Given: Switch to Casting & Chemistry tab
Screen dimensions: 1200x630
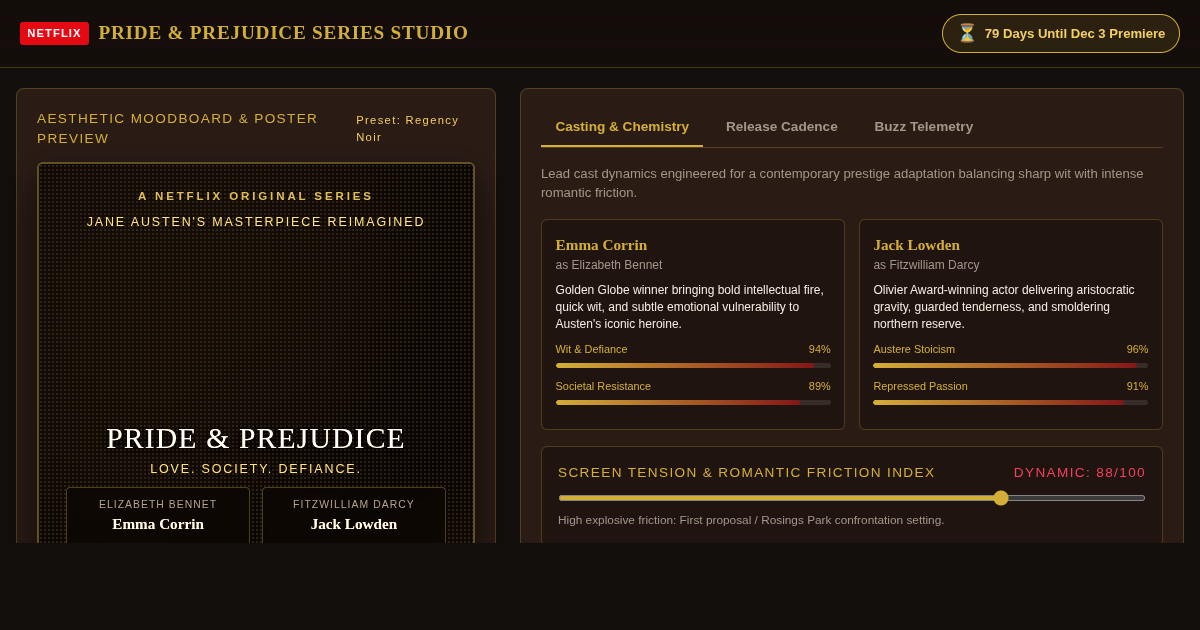Looking at the screenshot, I should click(x=622, y=127).
